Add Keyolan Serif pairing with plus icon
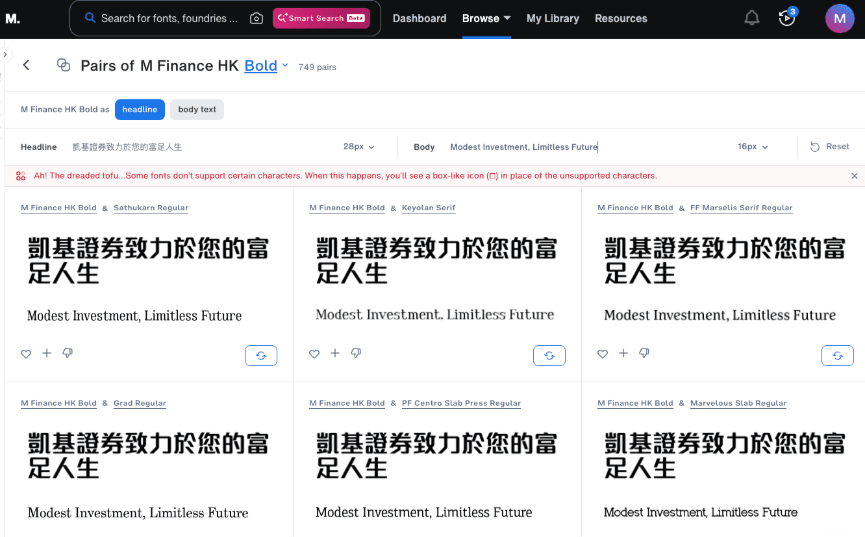 [x=335, y=353]
